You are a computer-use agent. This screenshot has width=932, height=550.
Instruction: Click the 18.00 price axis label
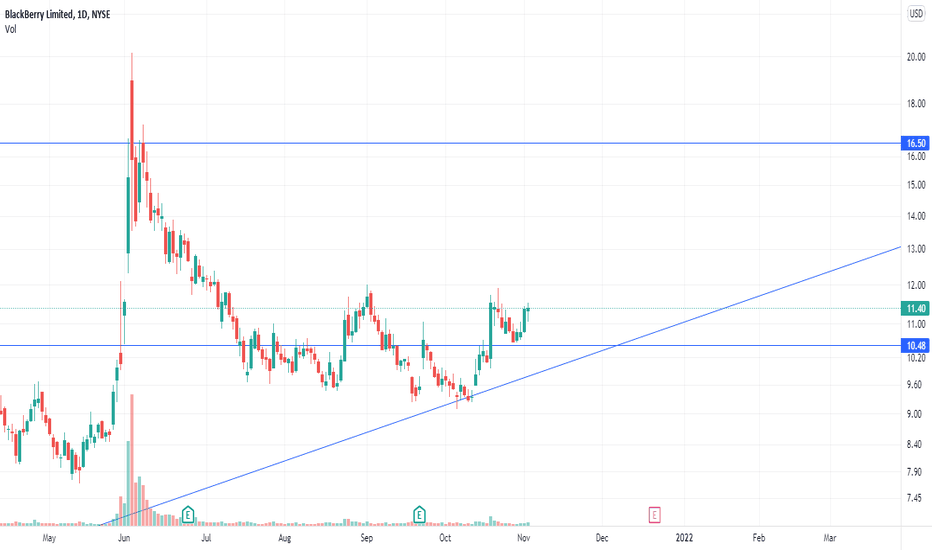(x=916, y=103)
